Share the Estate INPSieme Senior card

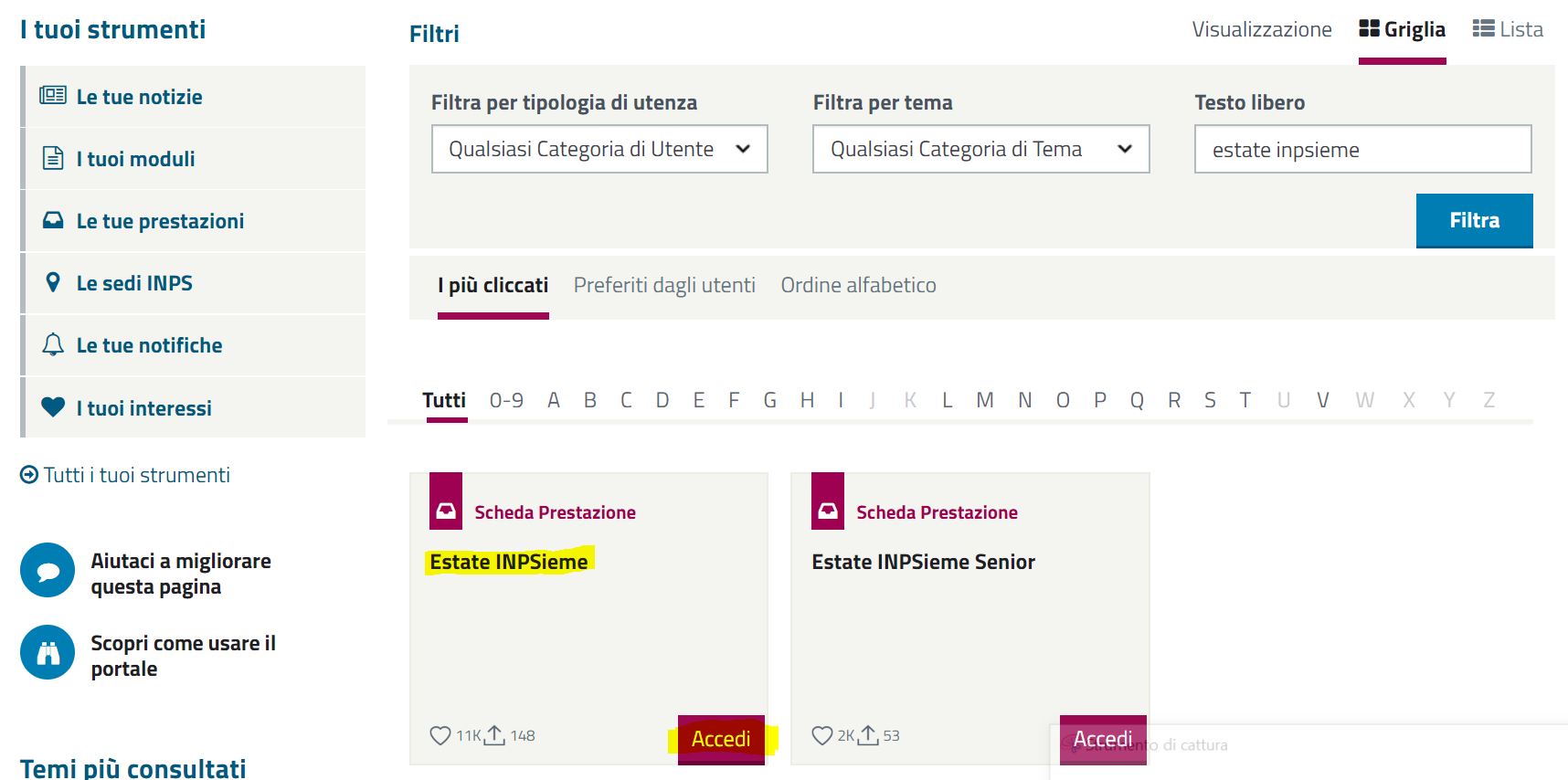868,734
